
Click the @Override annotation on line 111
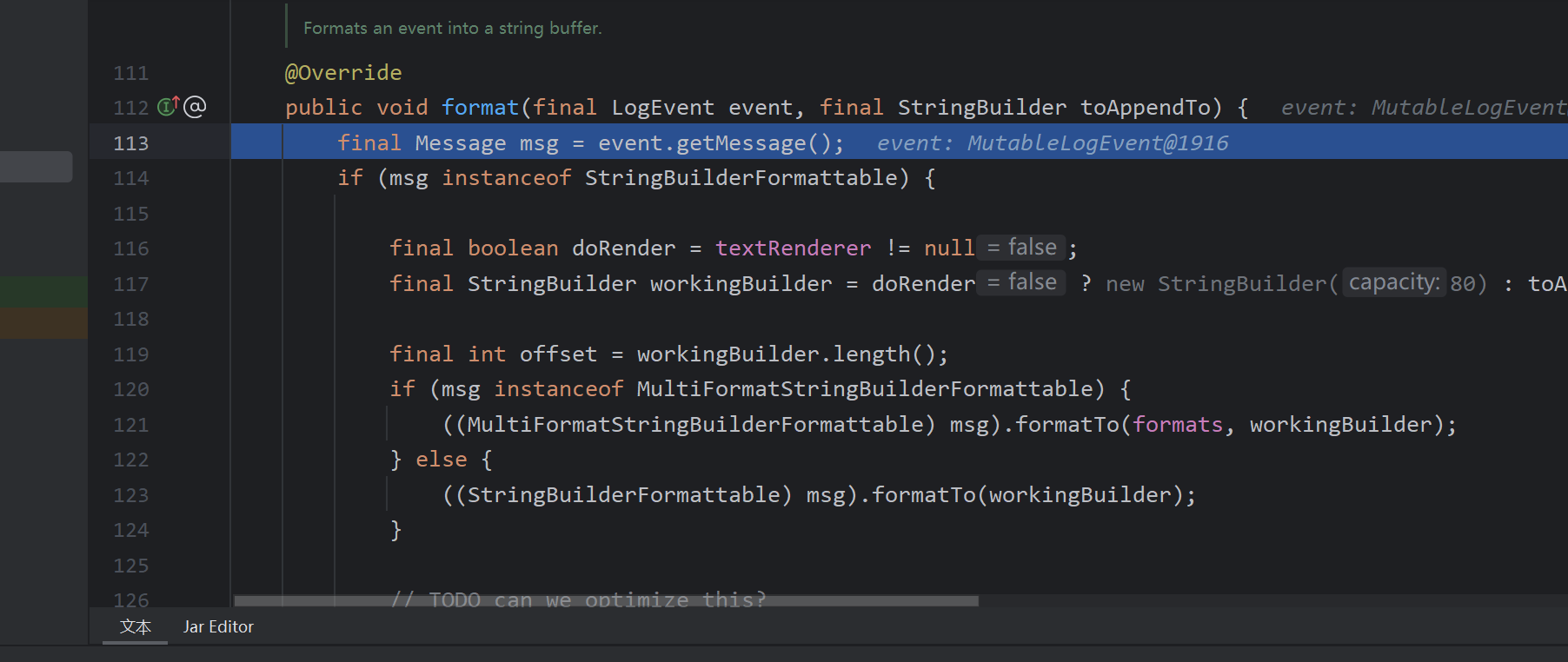pyautogui.click(x=343, y=73)
